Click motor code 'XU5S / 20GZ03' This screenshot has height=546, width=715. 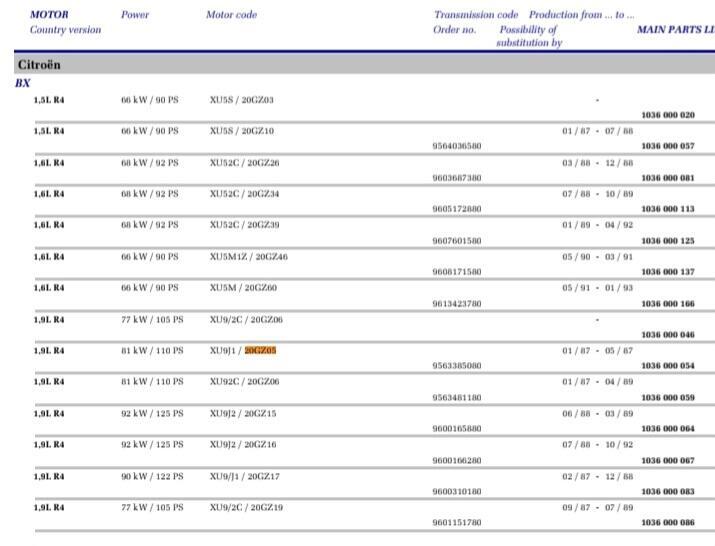tap(242, 99)
